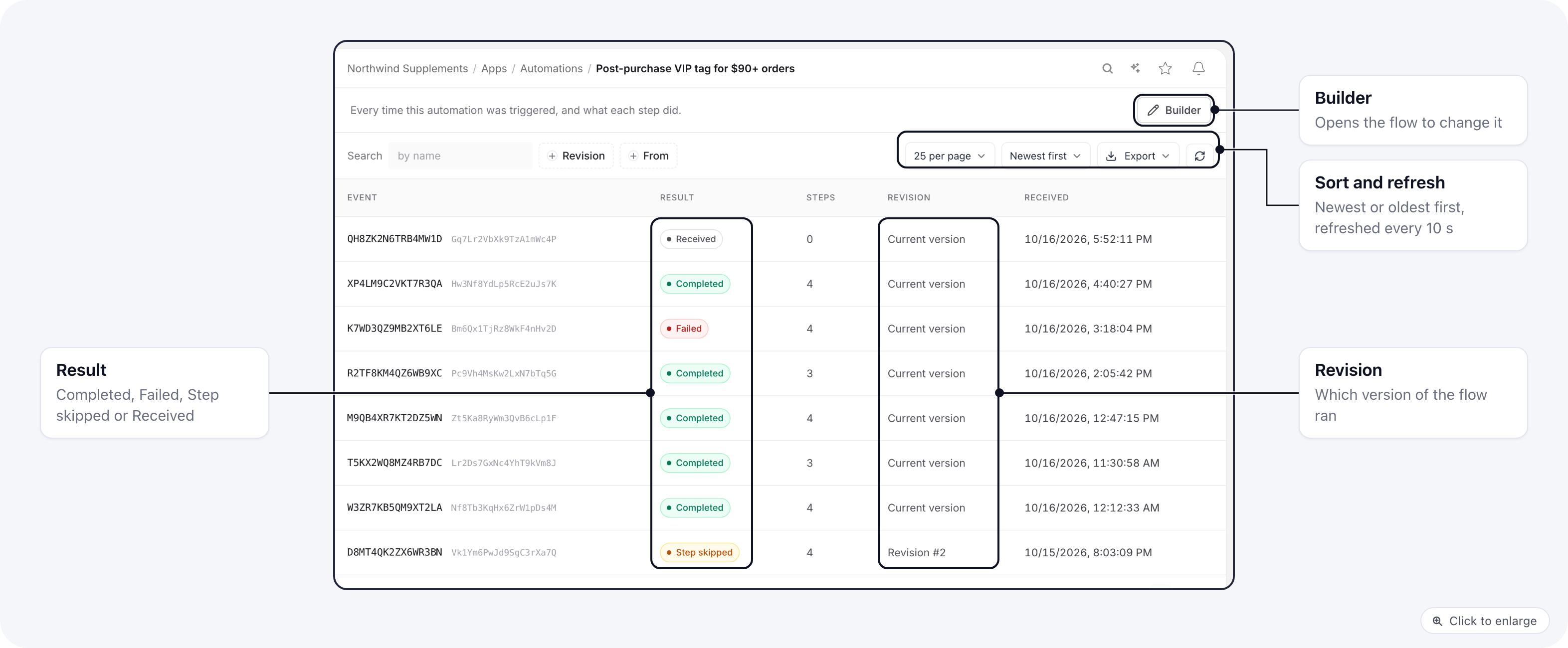Star this automation as favorite
1568x648 pixels.
coord(1165,69)
